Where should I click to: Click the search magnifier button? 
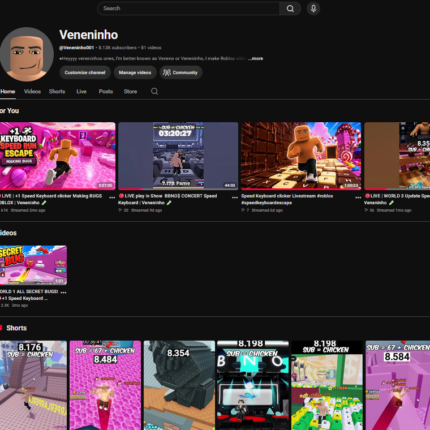pyautogui.click(x=290, y=8)
